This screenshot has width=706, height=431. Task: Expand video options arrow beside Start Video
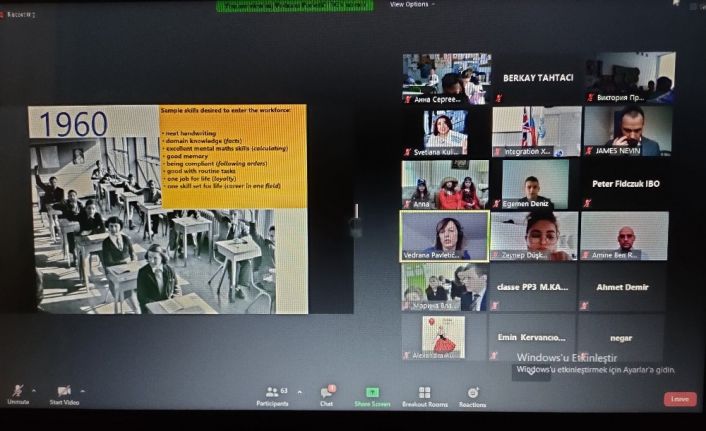pyautogui.click(x=82, y=390)
